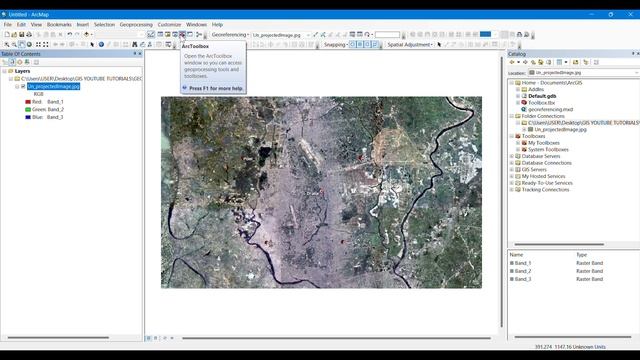Click the Green Band_2 color swatch
The width and height of the screenshot is (640, 360).
(28, 109)
